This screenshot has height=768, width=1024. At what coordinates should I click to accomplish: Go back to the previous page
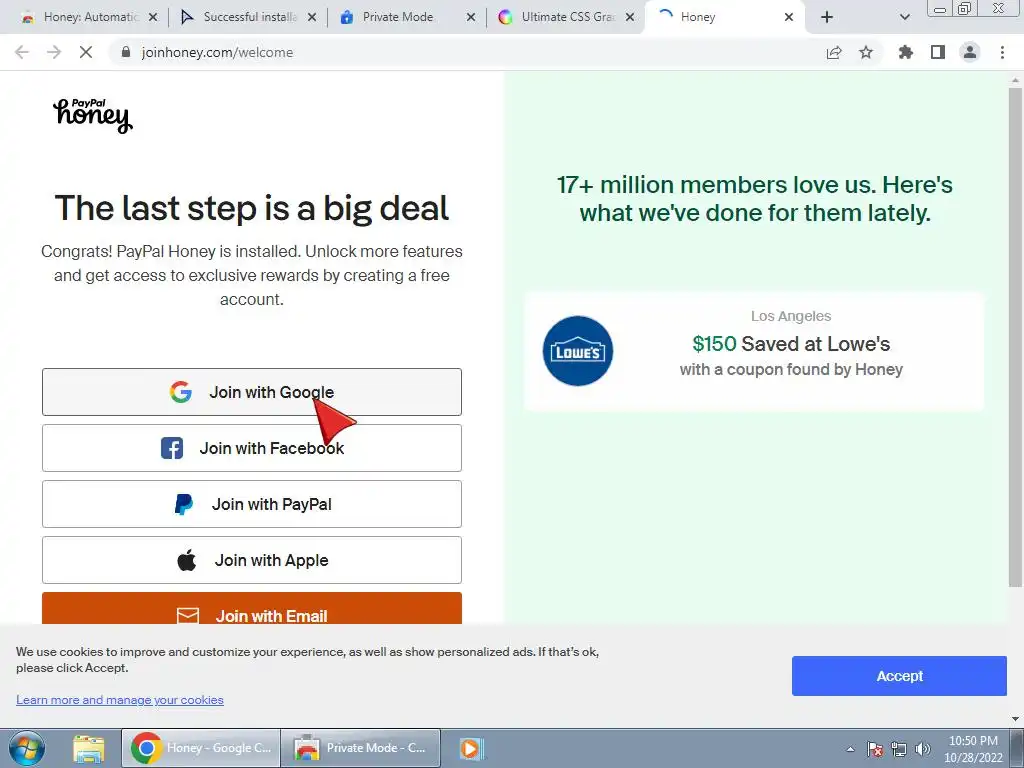(22, 52)
